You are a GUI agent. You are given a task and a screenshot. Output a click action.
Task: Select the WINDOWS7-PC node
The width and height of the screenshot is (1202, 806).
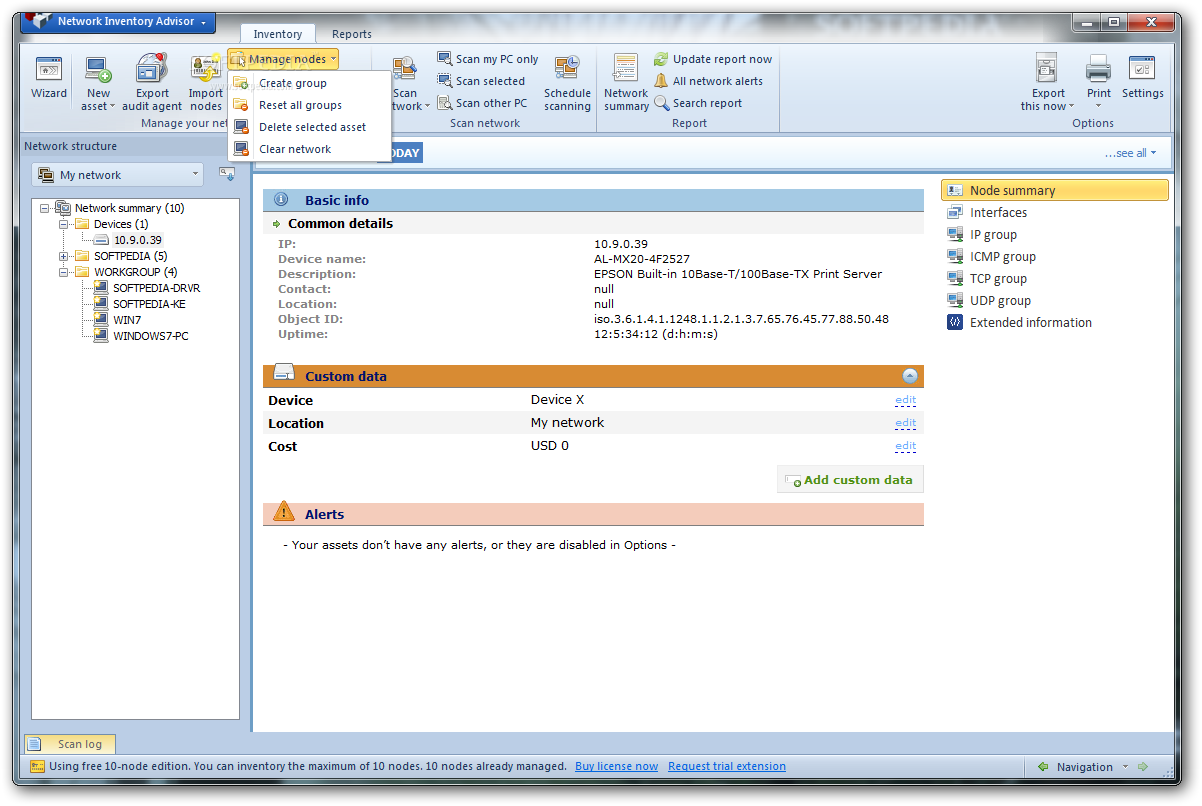coord(150,336)
